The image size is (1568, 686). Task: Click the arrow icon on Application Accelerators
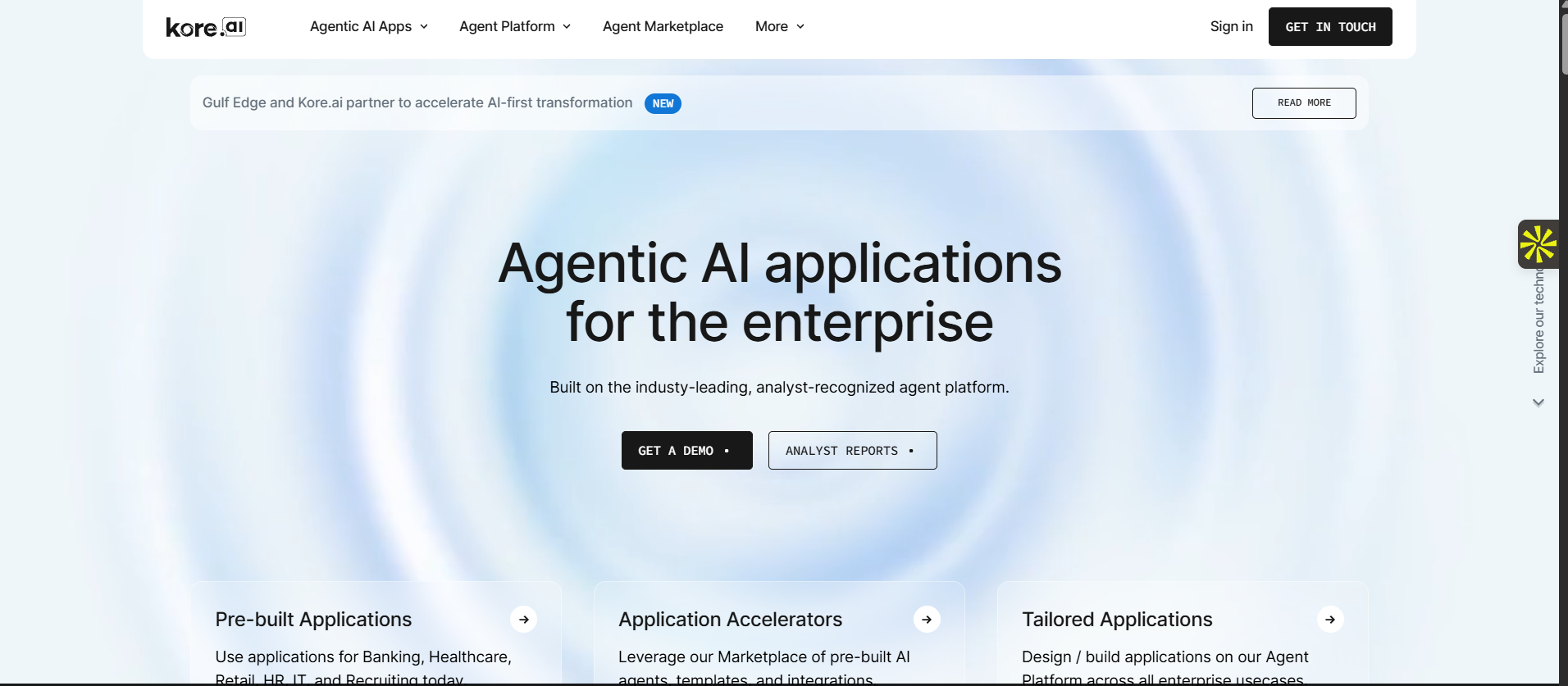point(927,620)
